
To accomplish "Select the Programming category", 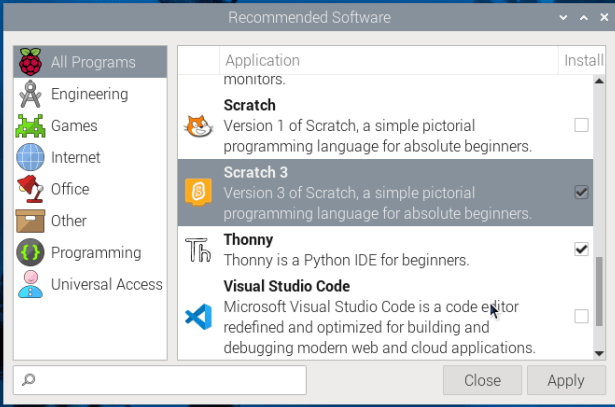I will (x=90, y=253).
